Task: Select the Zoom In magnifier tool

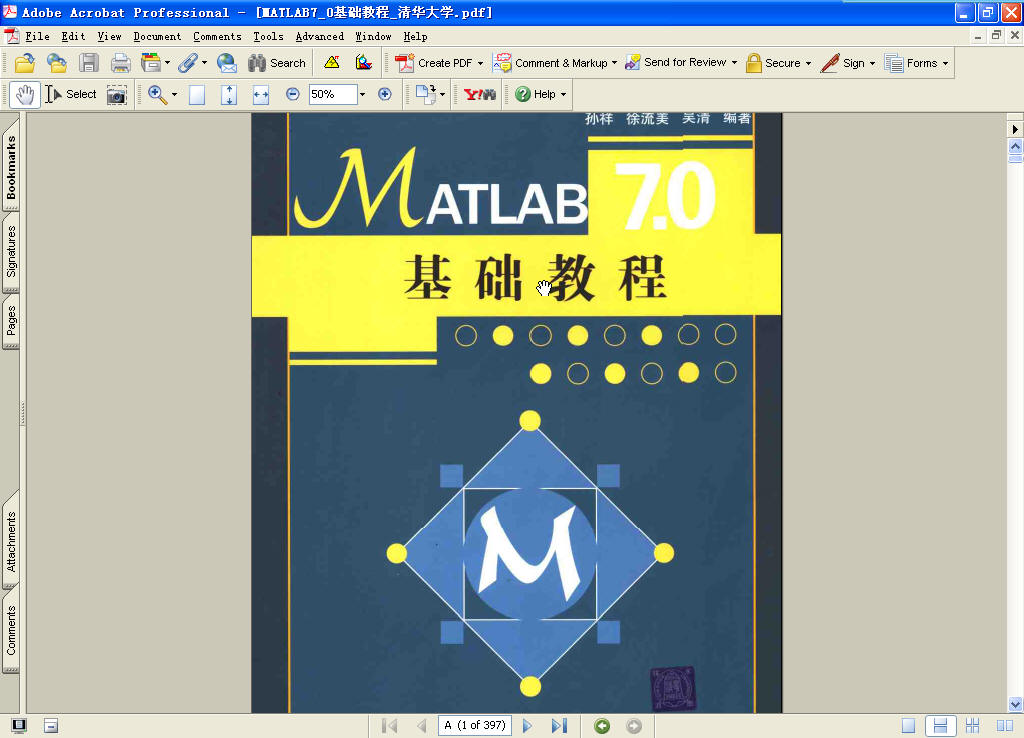Action: point(157,95)
